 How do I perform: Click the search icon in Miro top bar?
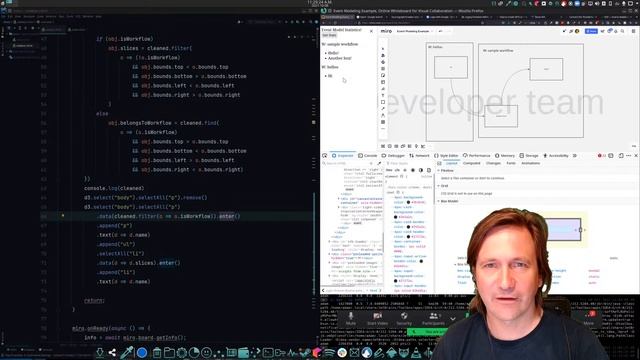(x=622, y=31)
